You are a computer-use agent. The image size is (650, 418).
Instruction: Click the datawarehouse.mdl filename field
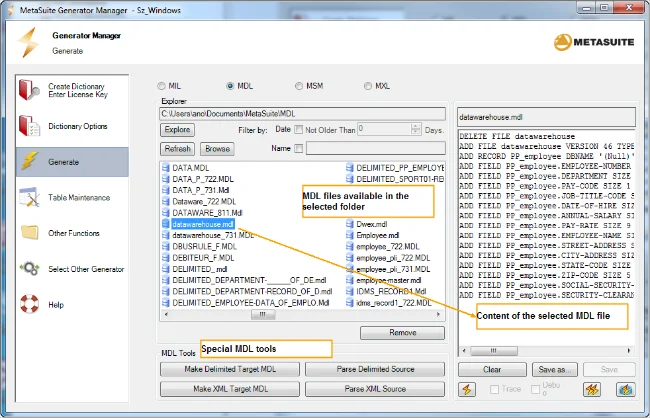(x=546, y=117)
